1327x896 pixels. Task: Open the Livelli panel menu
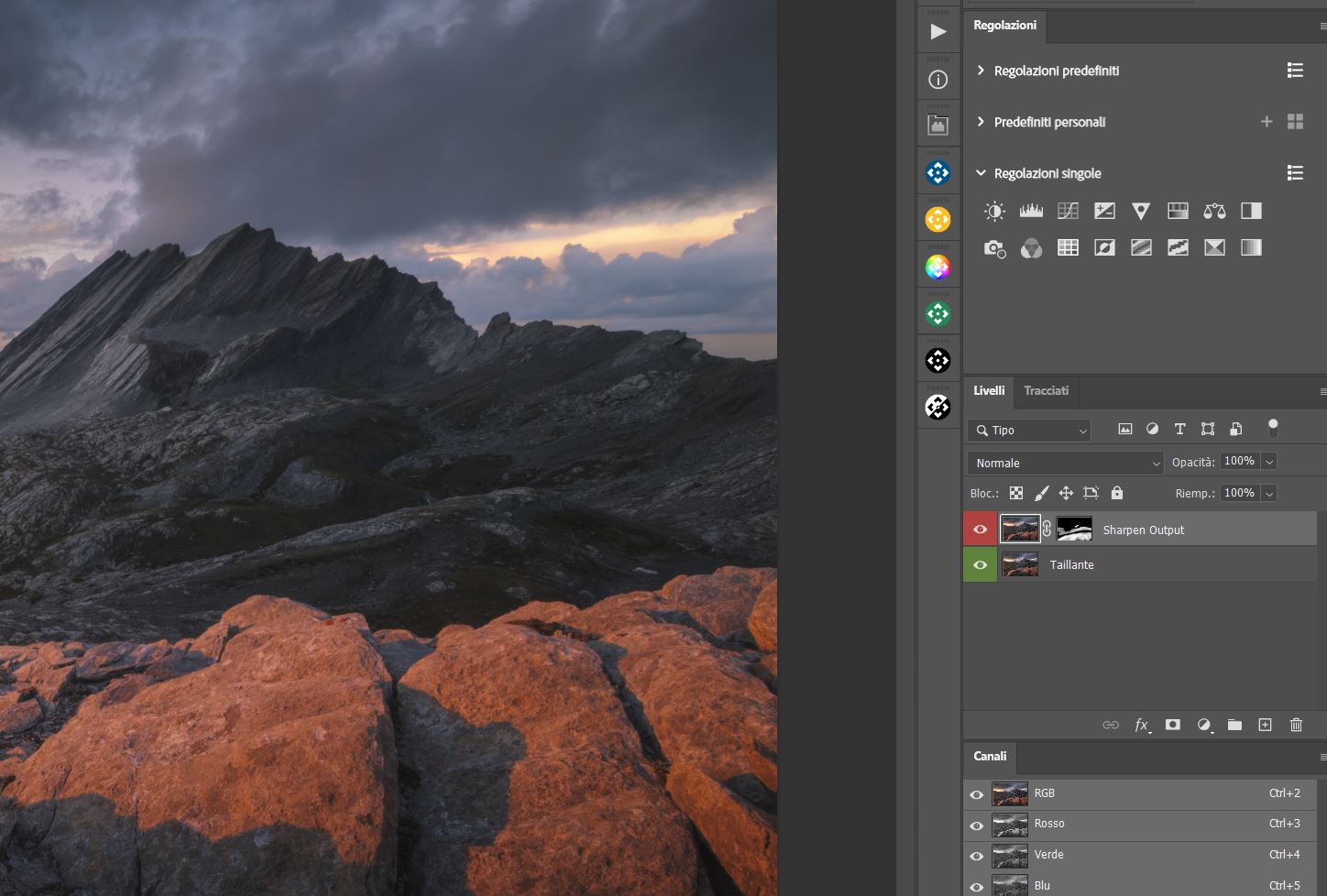1322,391
